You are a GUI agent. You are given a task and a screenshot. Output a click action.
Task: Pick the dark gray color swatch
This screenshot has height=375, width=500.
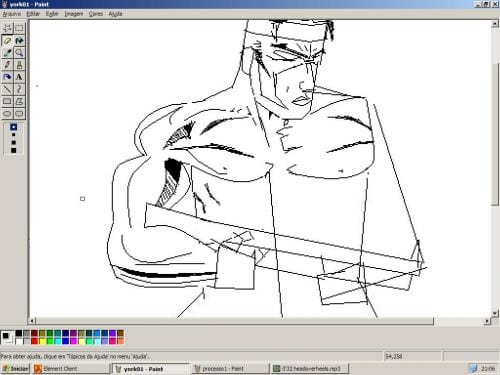[x=27, y=333]
